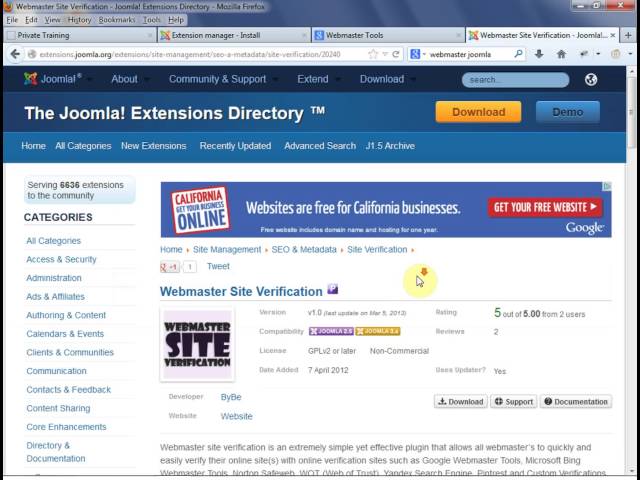
Task: Select Core Enhancements category
Action: click(66, 427)
